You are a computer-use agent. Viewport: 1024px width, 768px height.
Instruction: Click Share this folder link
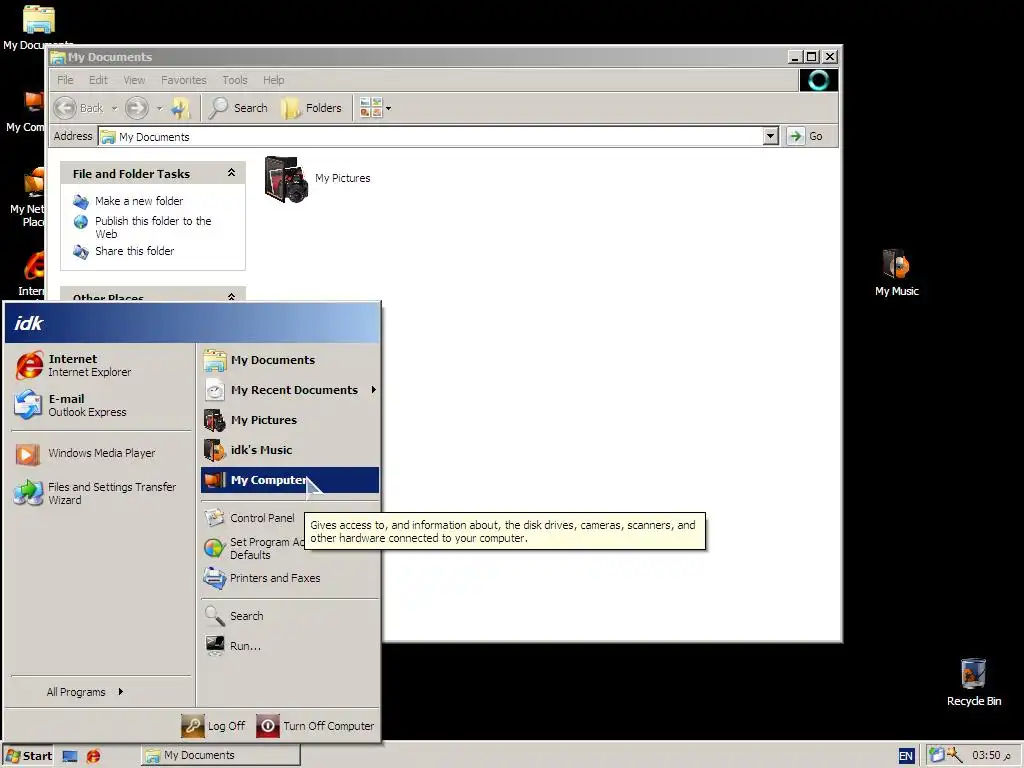pos(135,251)
